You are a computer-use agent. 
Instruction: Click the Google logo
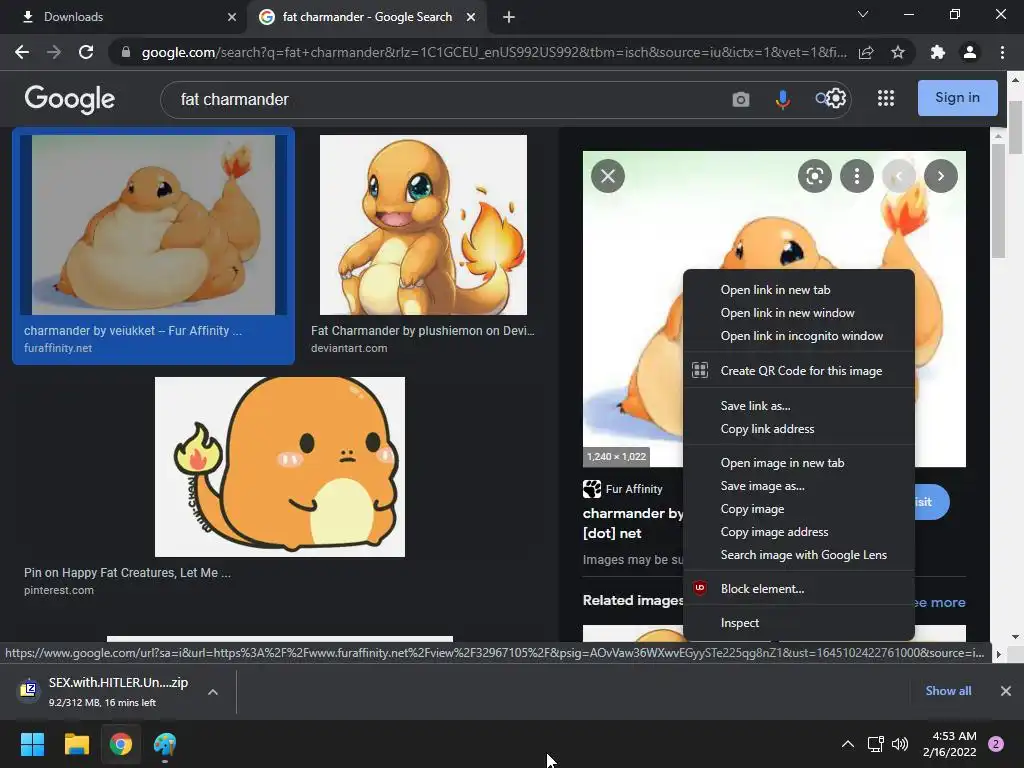(x=69, y=99)
